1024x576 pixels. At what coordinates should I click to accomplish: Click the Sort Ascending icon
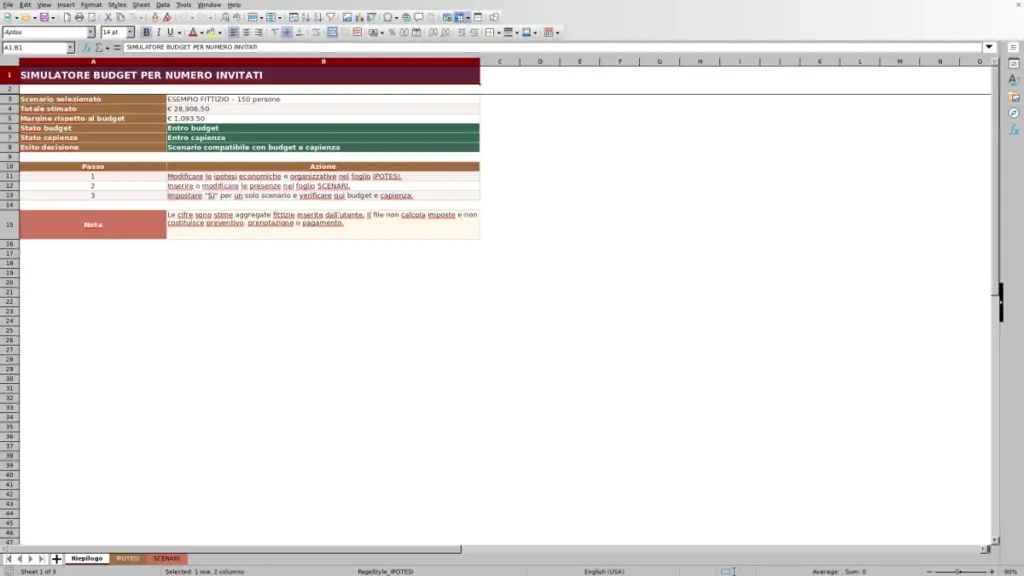(306, 18)
